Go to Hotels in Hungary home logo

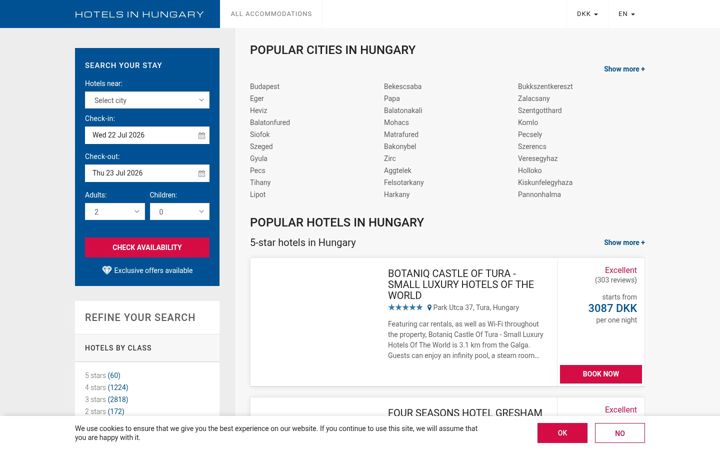tap(139, 14)
